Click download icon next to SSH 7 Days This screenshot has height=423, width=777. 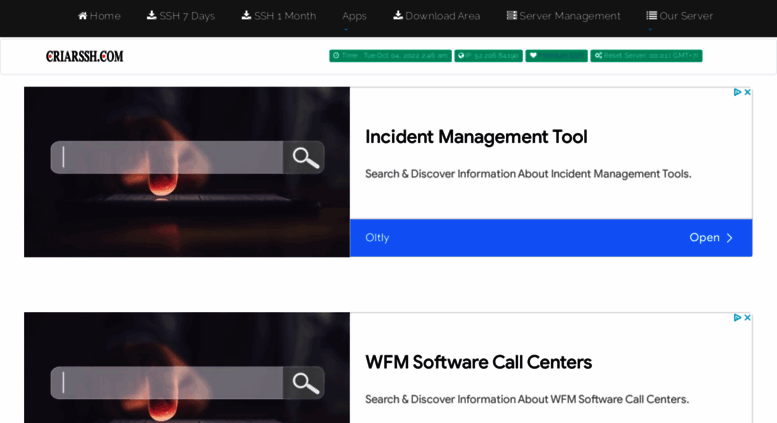pos(152,15)
